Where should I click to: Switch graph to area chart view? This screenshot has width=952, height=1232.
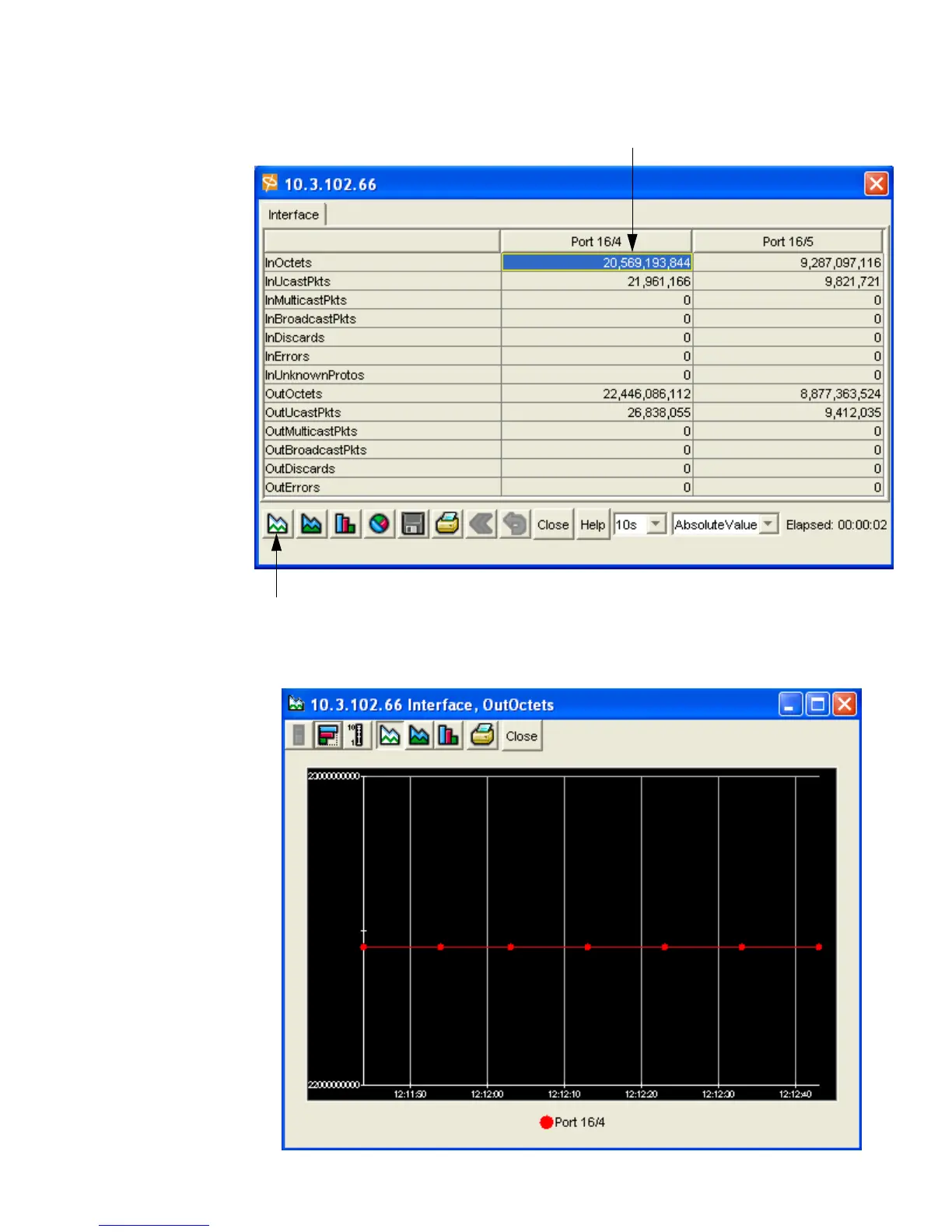click(x=419, y=736)
